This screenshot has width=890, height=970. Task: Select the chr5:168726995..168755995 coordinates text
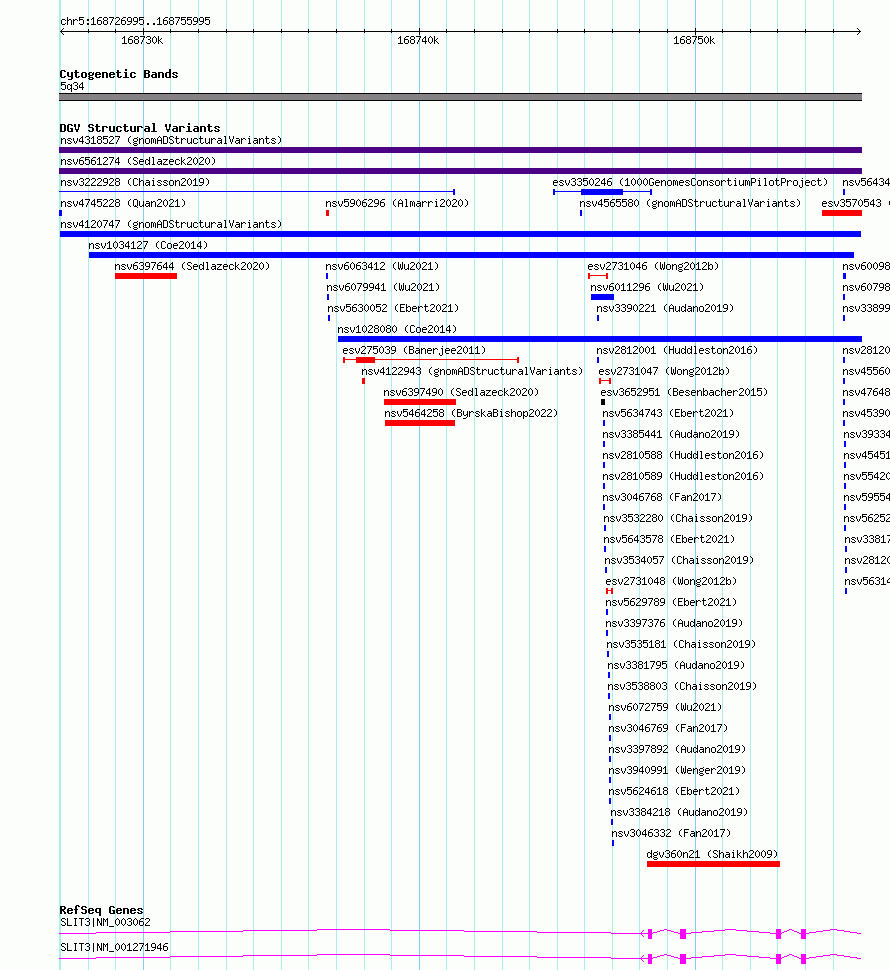(x=135, y=22)
